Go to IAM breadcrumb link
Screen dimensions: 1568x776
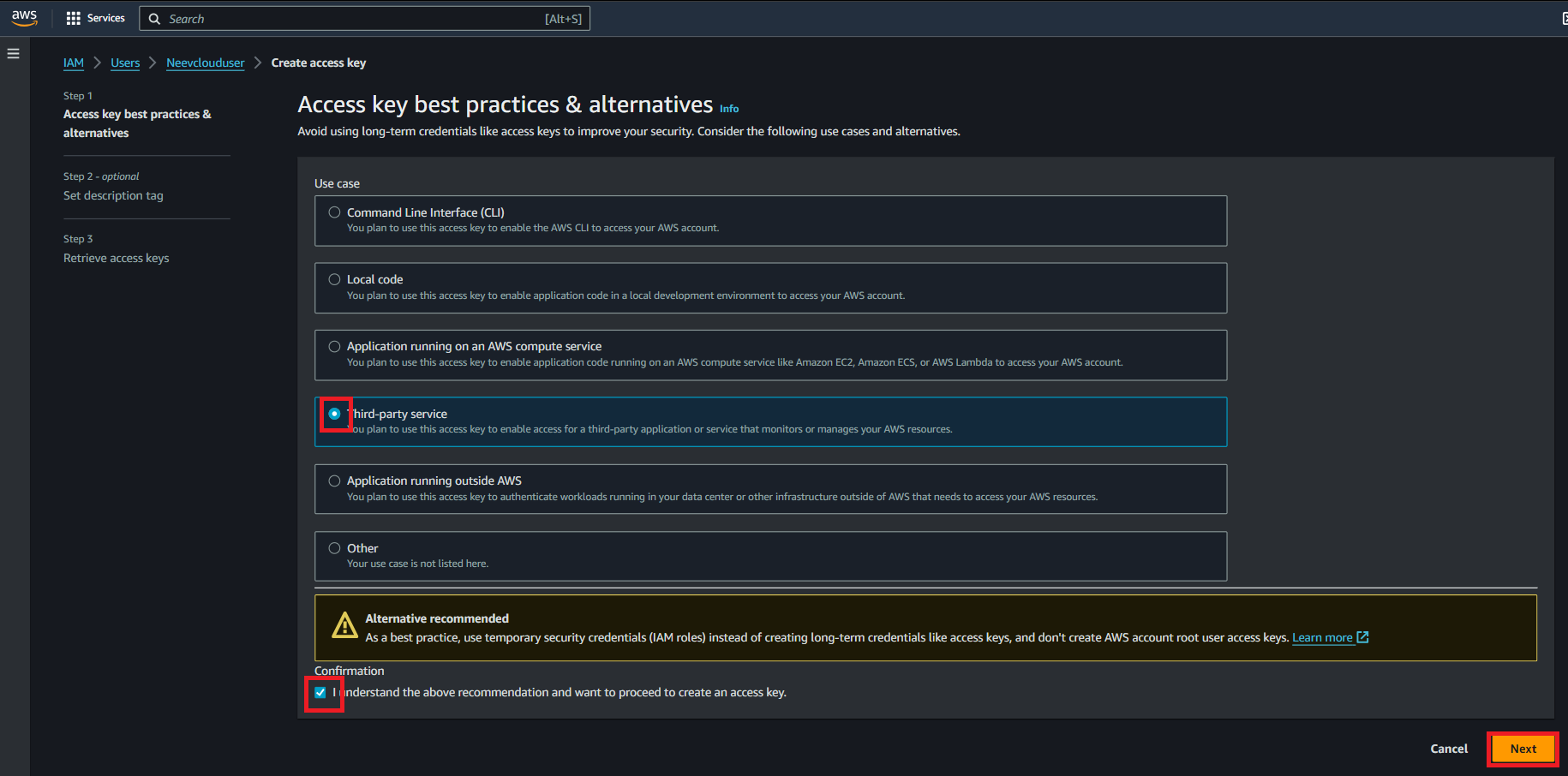tap(74, 63)
